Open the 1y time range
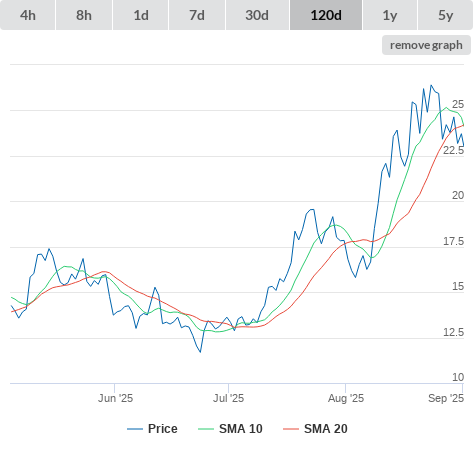The image size is (474, 455). (390, 15)
